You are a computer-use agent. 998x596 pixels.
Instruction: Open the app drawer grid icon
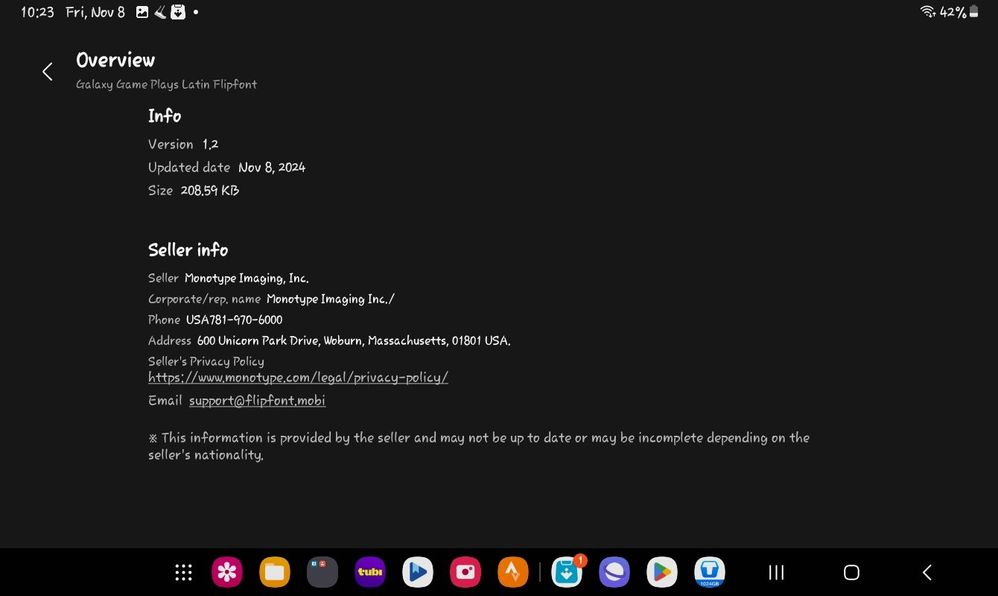coord(183,572)
